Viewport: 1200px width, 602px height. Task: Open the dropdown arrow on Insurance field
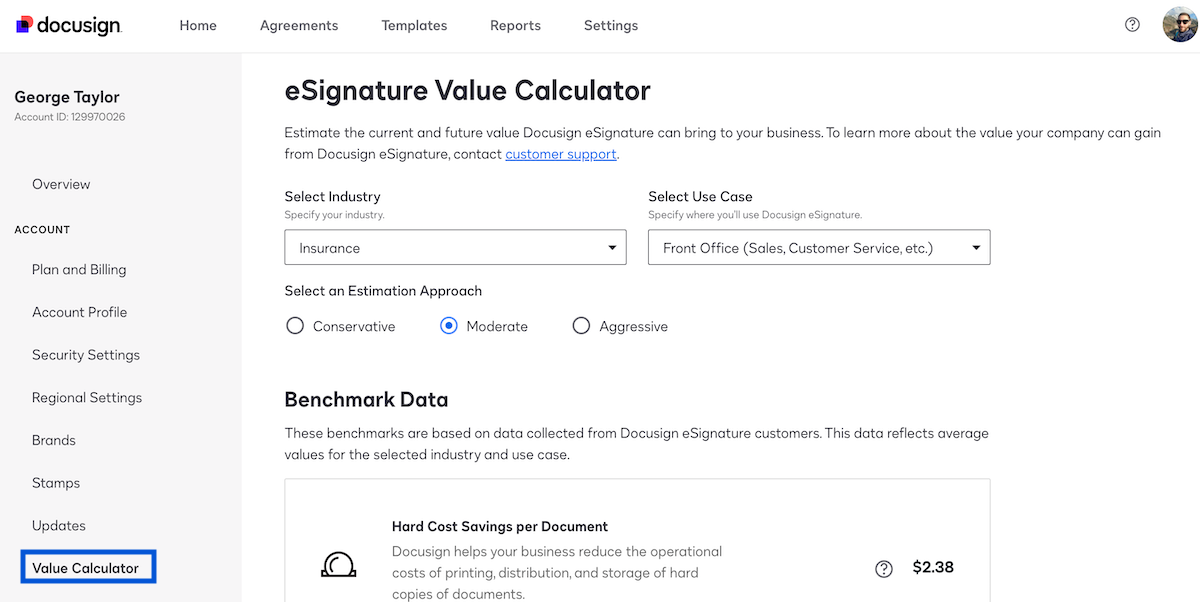(x=611, y=247)
